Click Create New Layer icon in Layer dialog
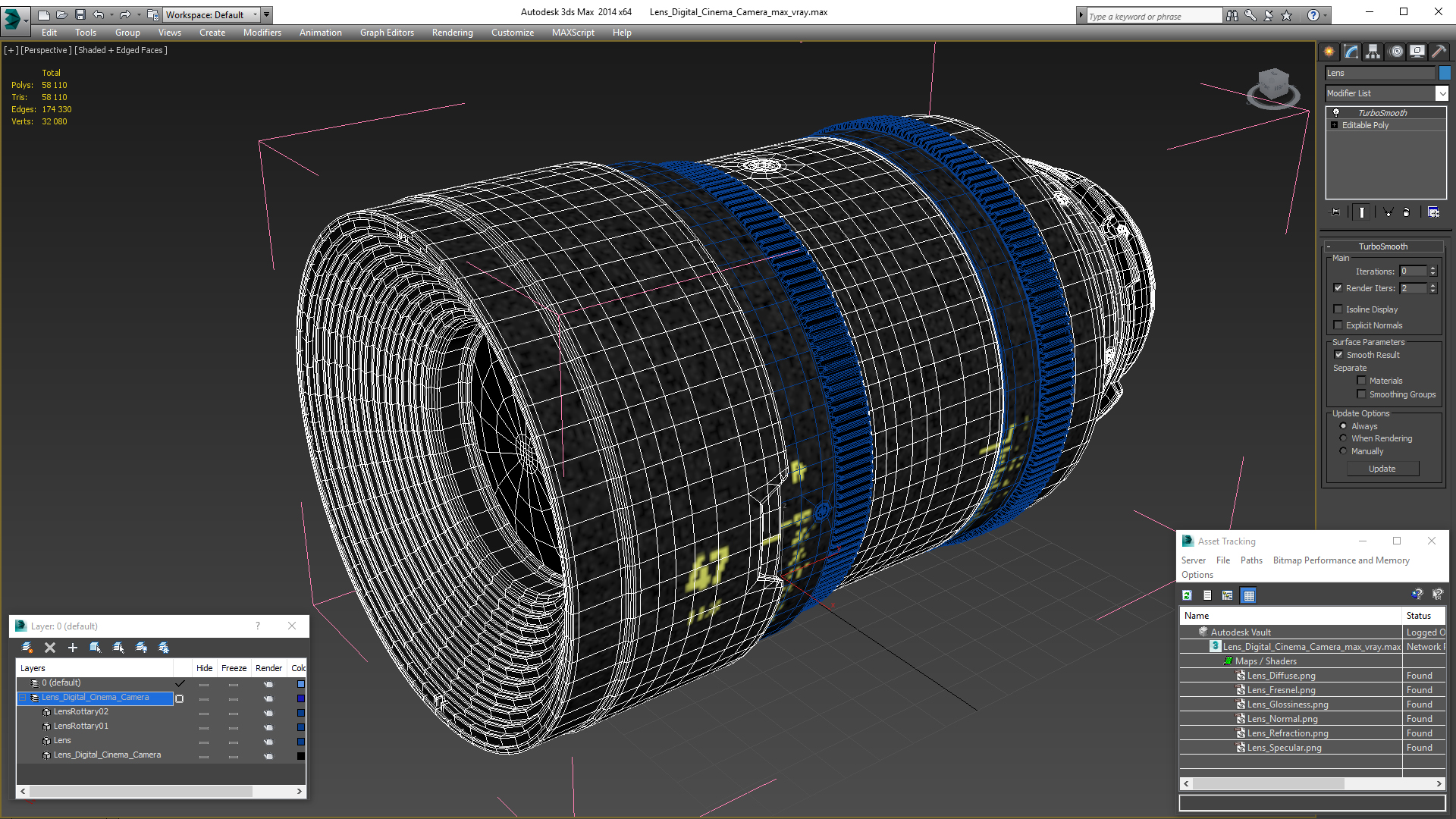This screenshot has height=819, width=1456. pyautogui.click(x=27, y=647)
